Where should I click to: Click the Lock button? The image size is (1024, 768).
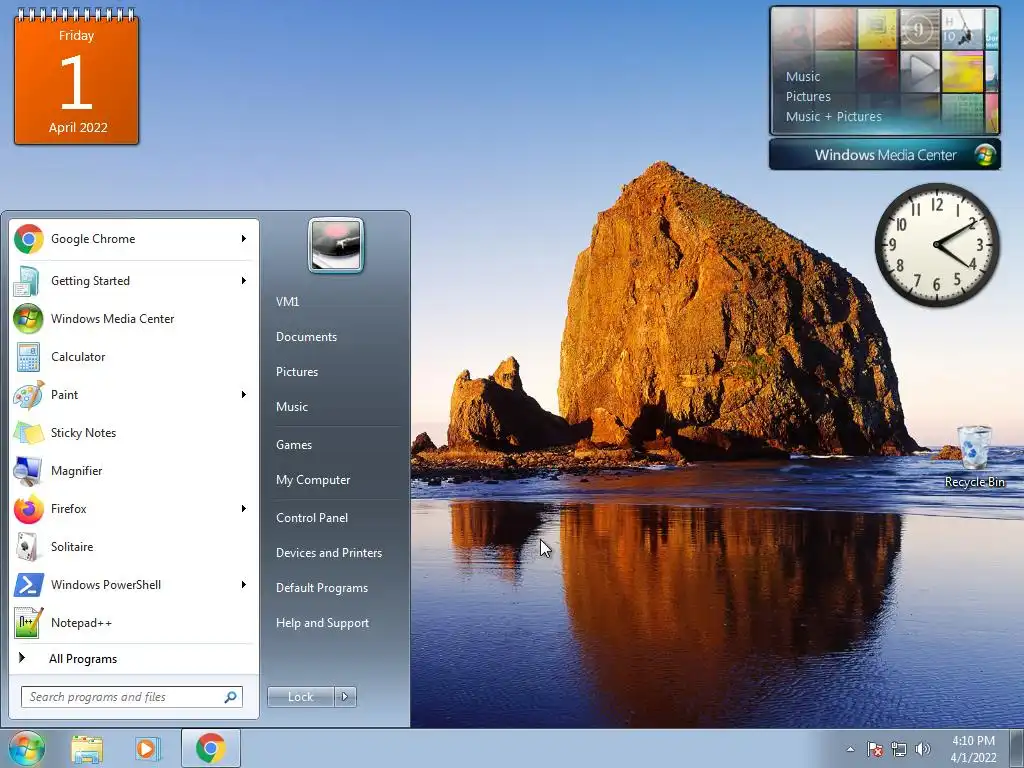[301, 697]
